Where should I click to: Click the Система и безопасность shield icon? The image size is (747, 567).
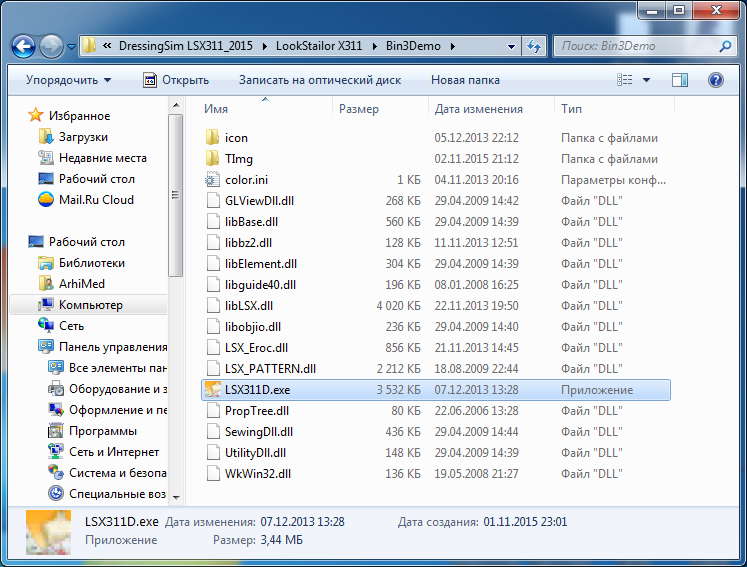tap(56, 473)
